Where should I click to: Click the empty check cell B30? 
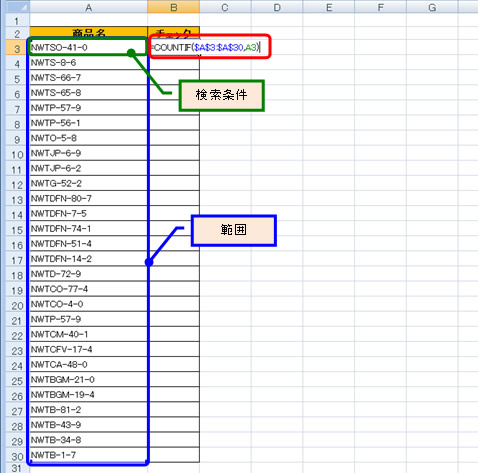point(174,455)
